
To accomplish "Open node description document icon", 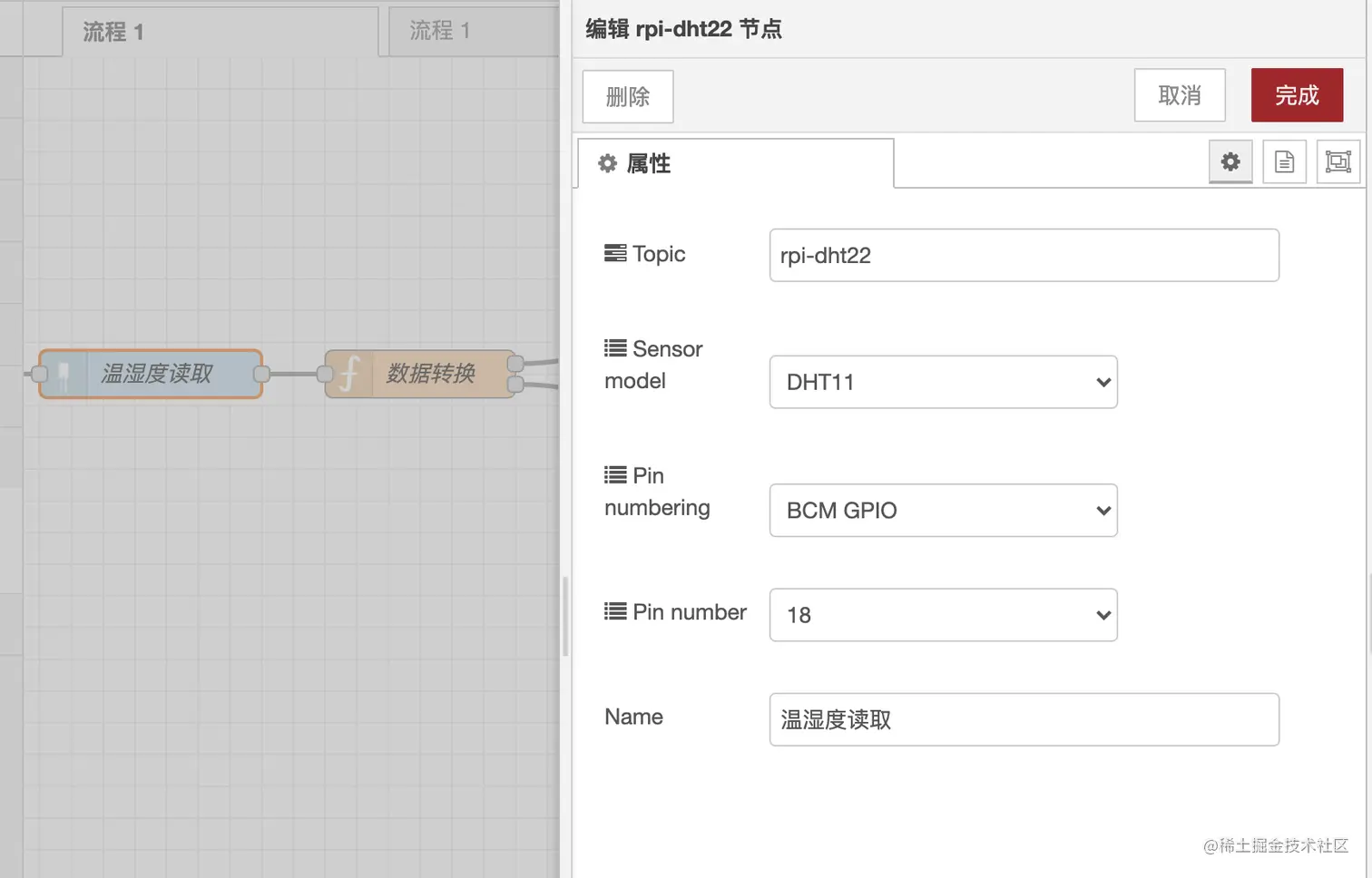I will [1284, 162].
